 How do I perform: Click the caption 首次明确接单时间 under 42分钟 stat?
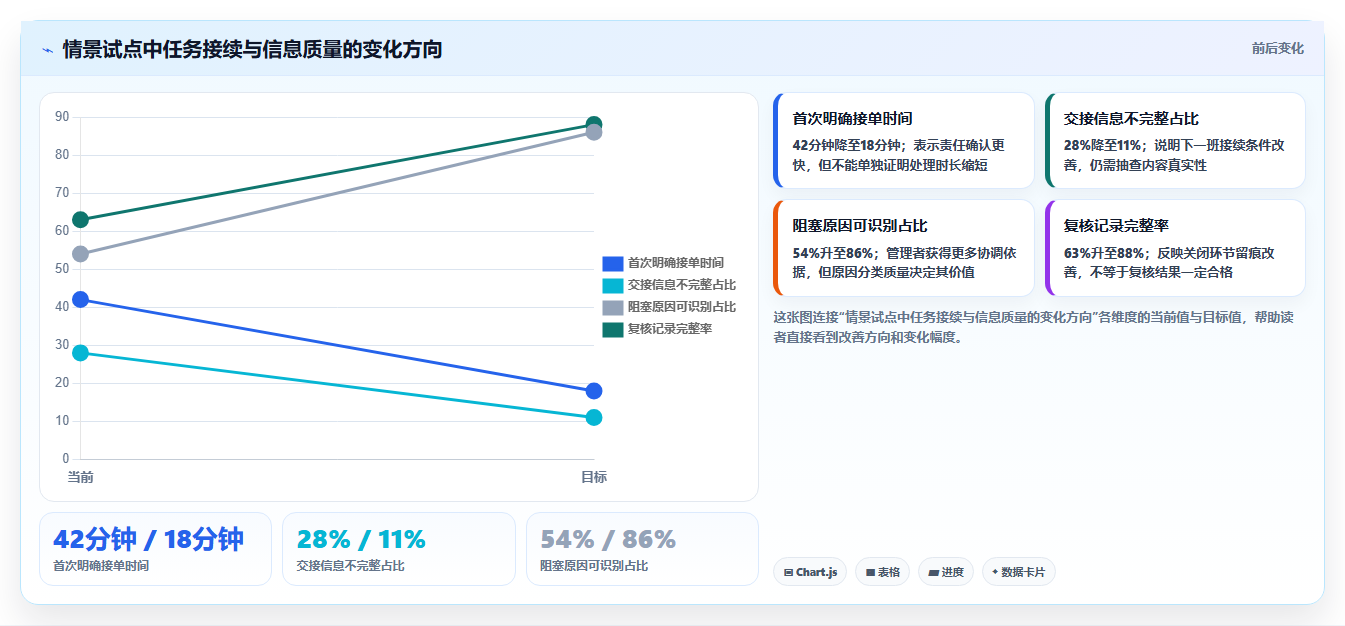pos(101,566)
